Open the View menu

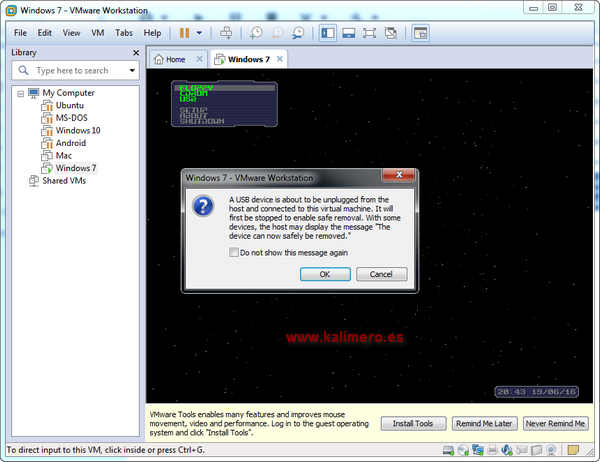(x=71, y=33)
